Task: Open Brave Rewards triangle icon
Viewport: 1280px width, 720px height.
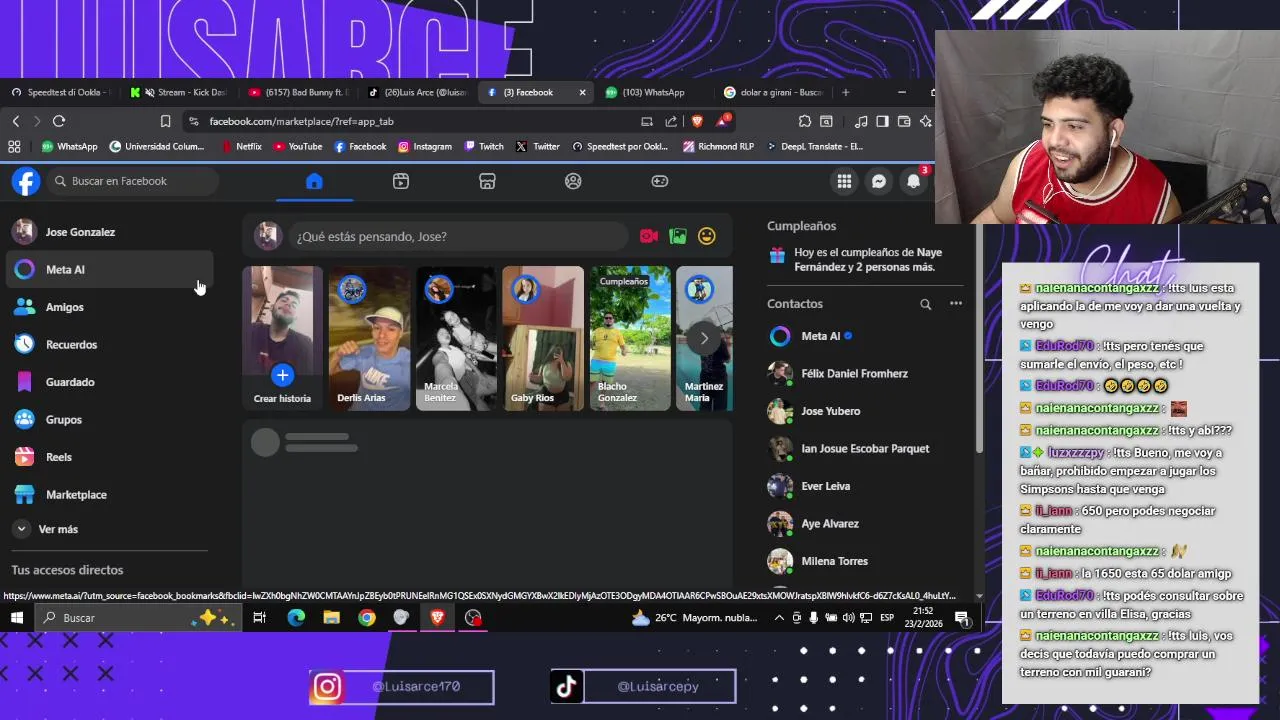Action: click(x=724, y=121)
